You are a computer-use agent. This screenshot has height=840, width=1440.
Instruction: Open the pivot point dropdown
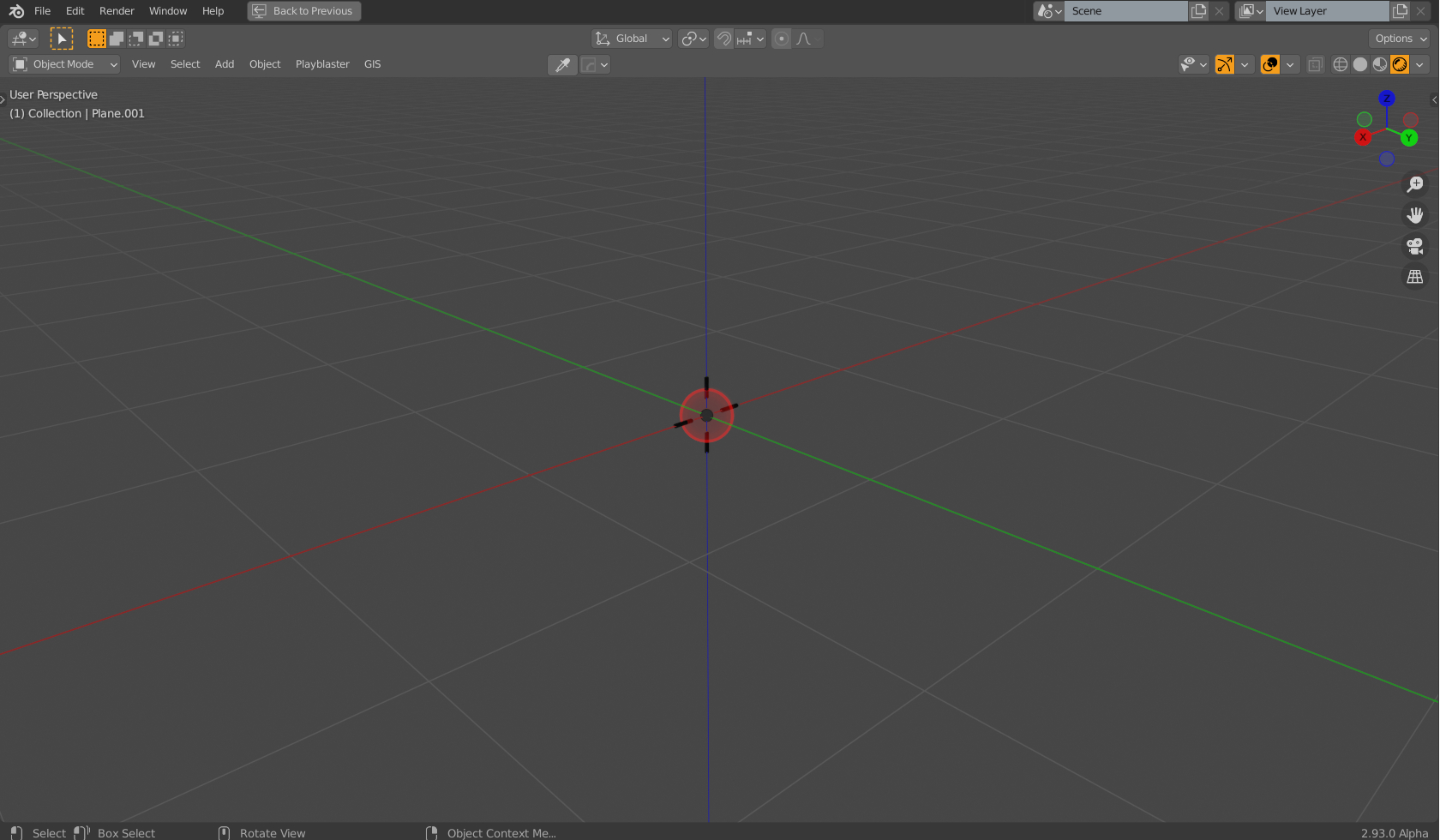click(693, 39)
